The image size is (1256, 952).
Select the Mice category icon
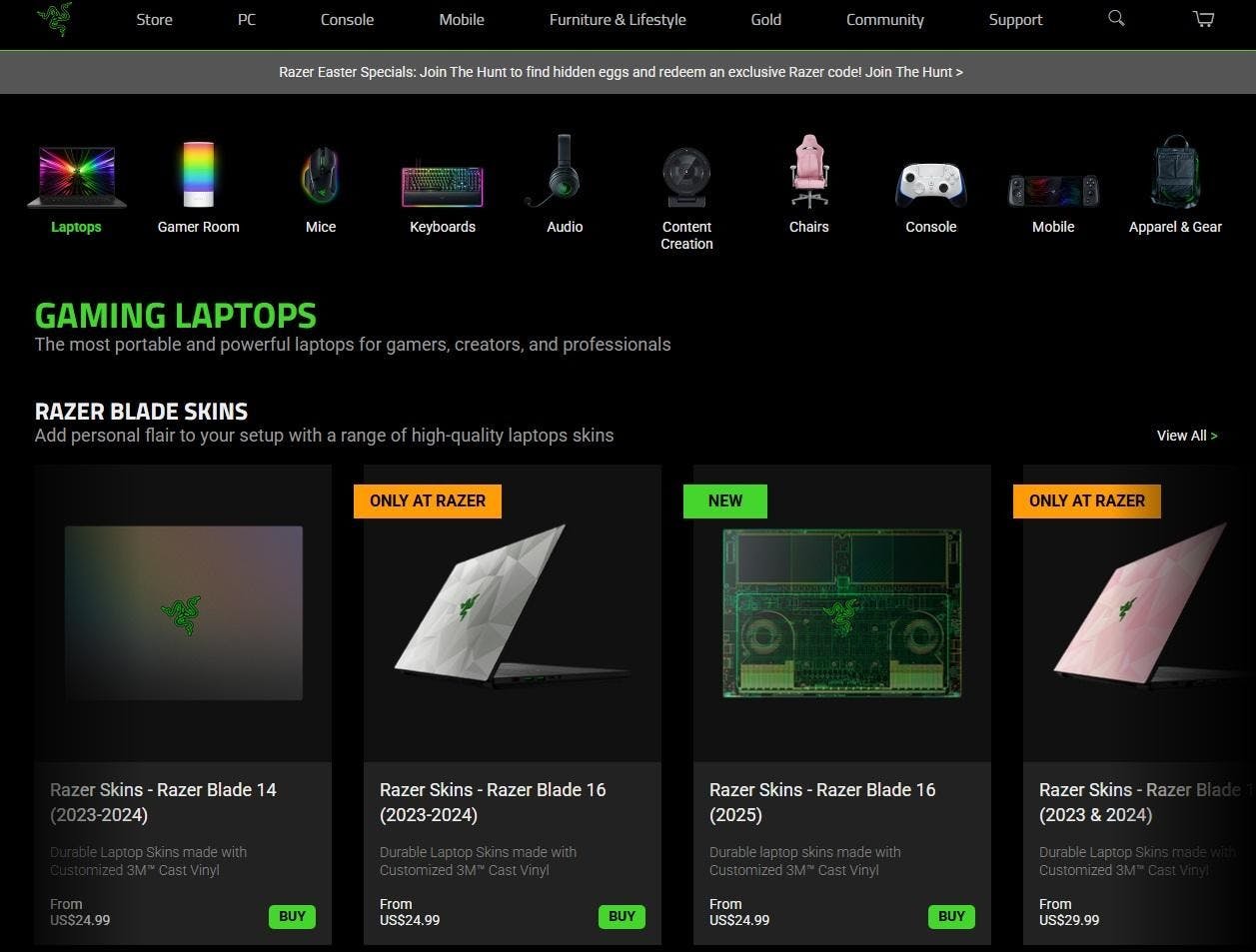[x=321, y=175]
